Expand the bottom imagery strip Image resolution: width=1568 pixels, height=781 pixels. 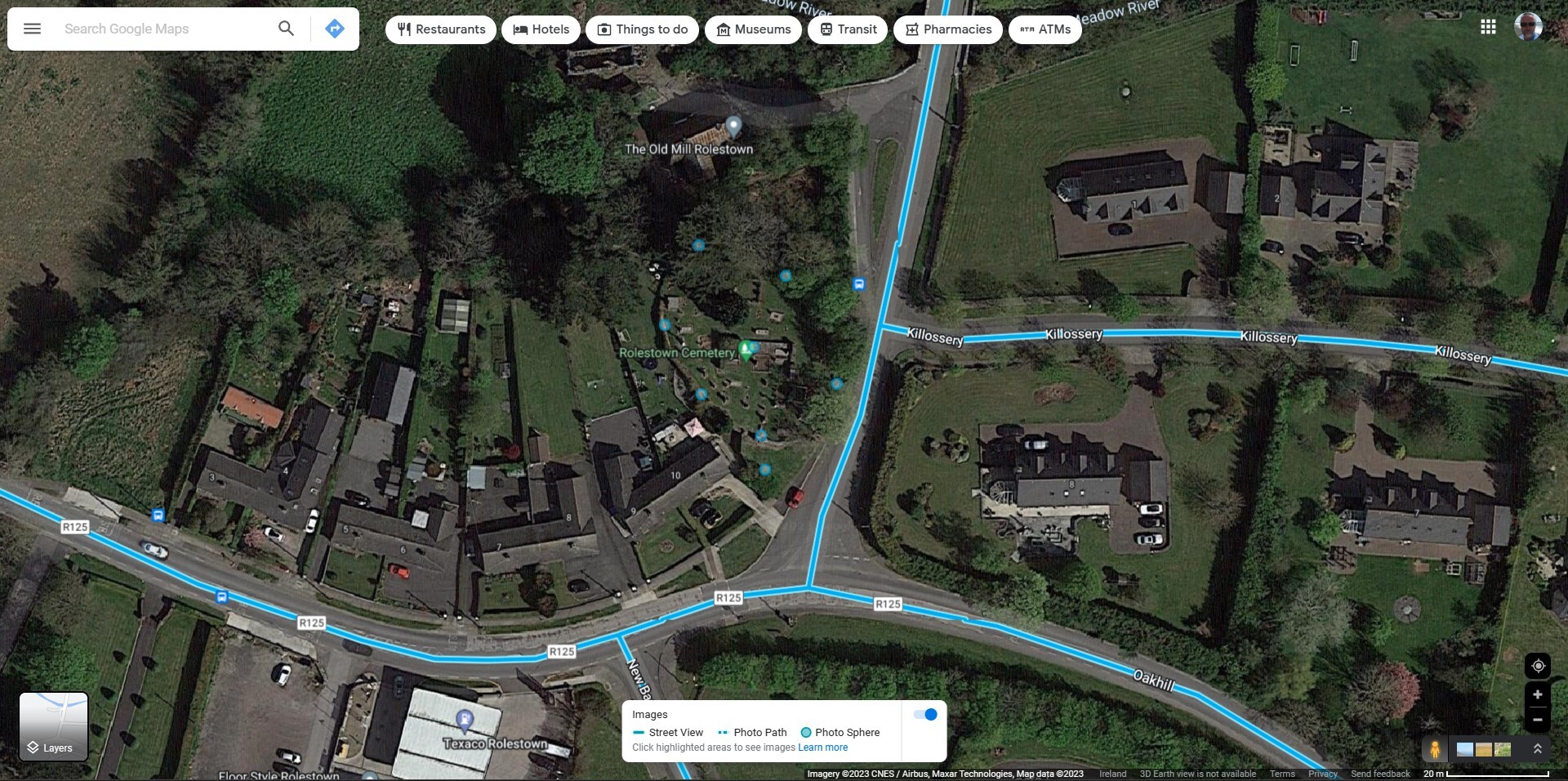pos(1537,749)
